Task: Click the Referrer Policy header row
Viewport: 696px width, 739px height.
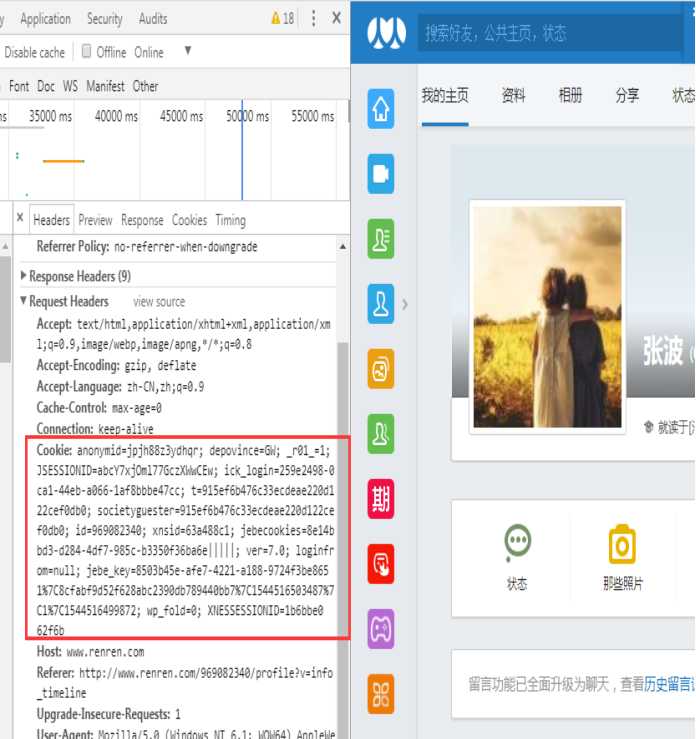Action: pyautogui.click(x=147, y=246)
